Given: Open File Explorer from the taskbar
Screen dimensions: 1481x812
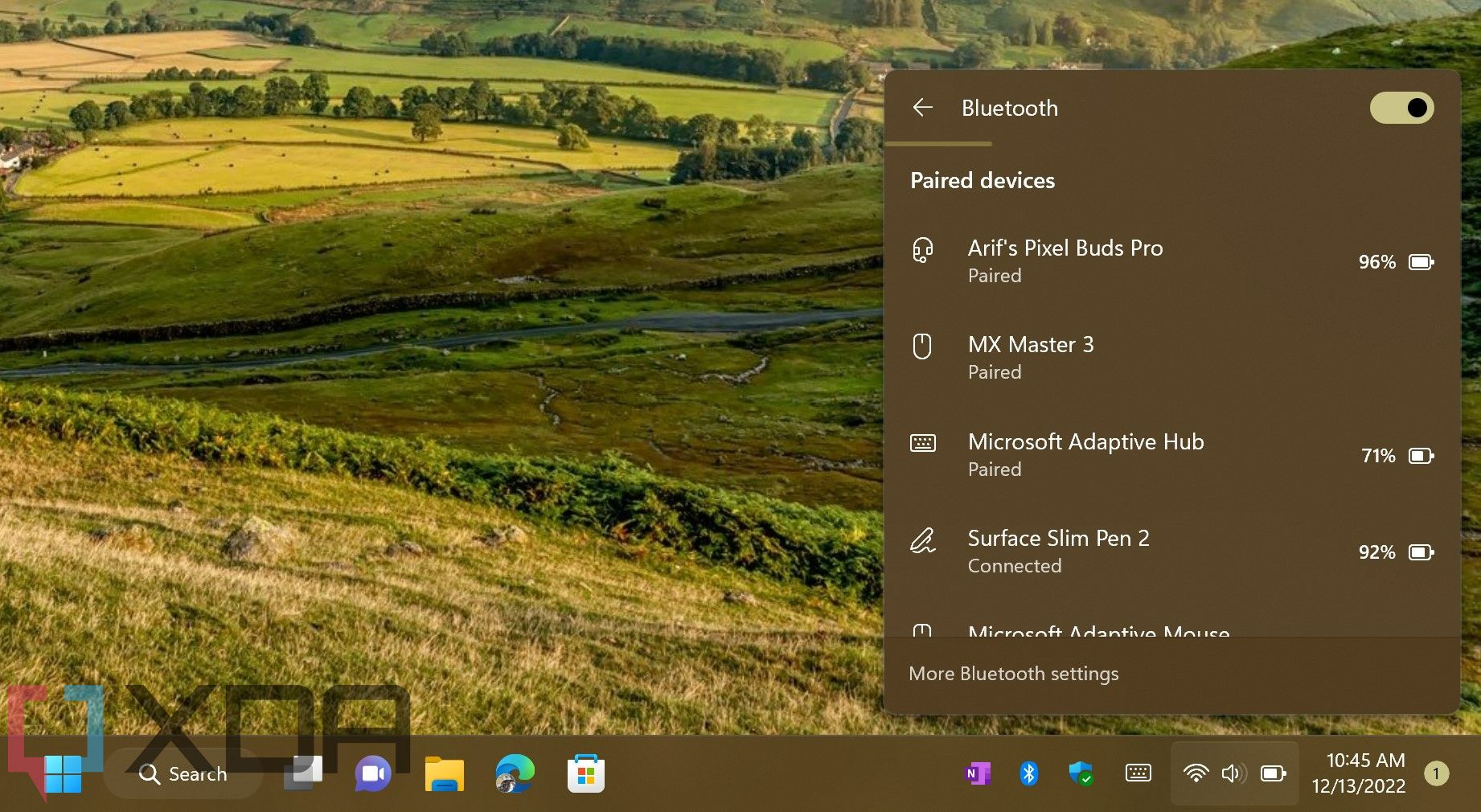Looking at the screenshot, I should point(444,773).
